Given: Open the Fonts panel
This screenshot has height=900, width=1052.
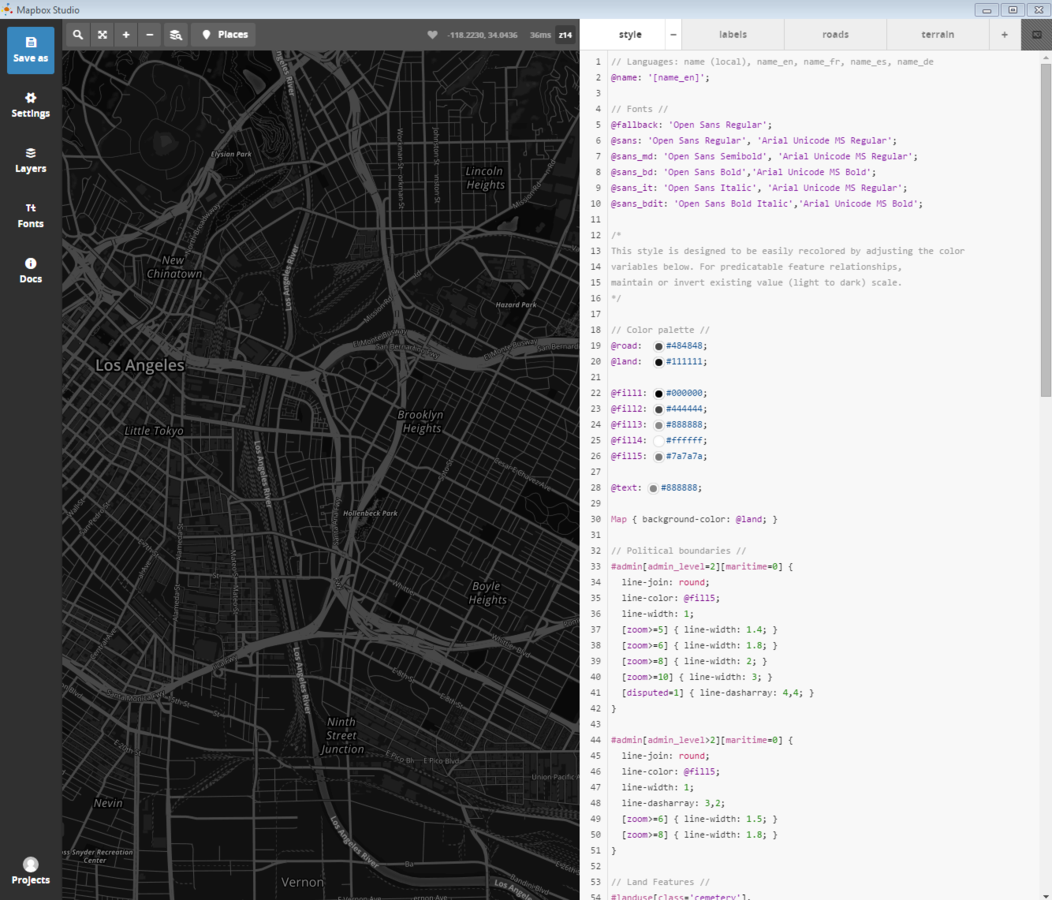Looking at the screenshot, I should [x=30, y=215].
